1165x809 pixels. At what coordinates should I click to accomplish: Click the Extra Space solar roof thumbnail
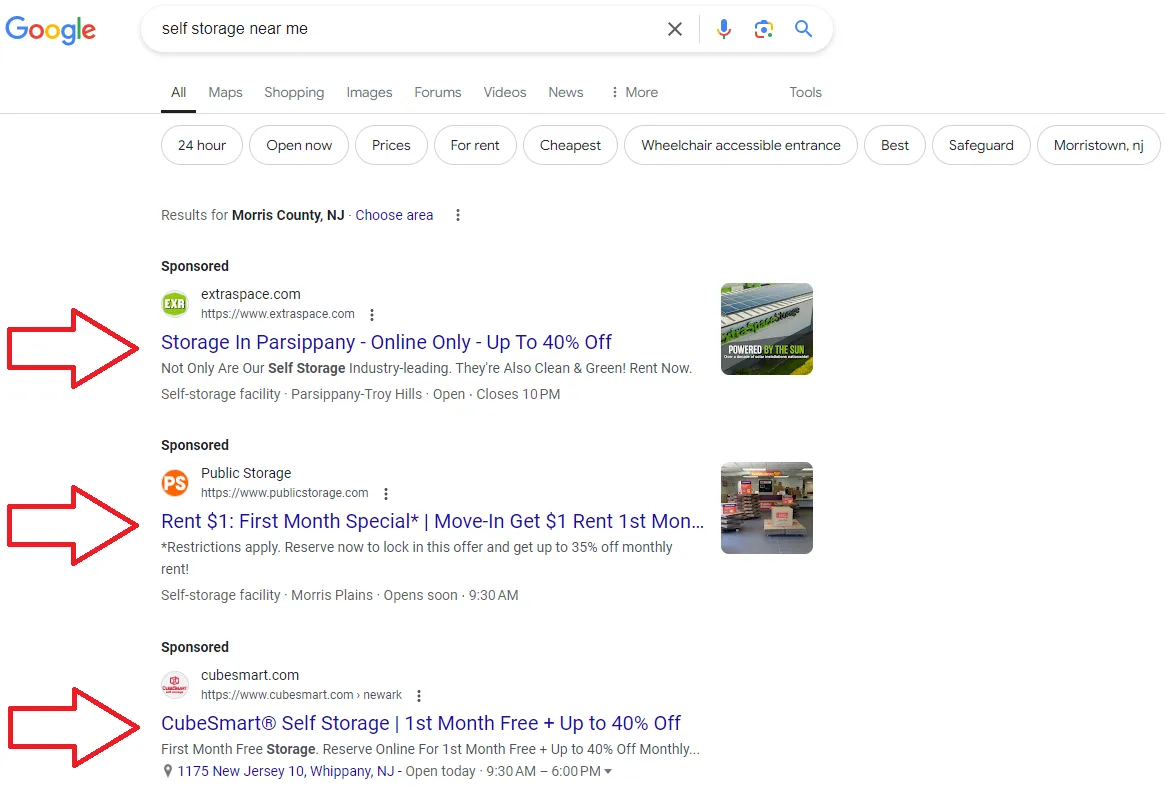pyautogui.click(x=767, y=329)
